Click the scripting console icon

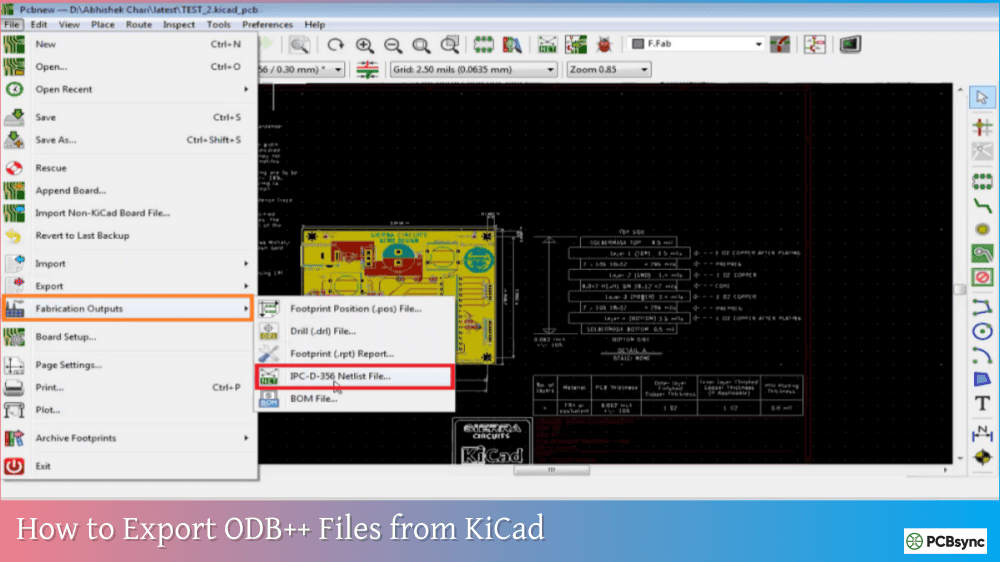(850, 45)
